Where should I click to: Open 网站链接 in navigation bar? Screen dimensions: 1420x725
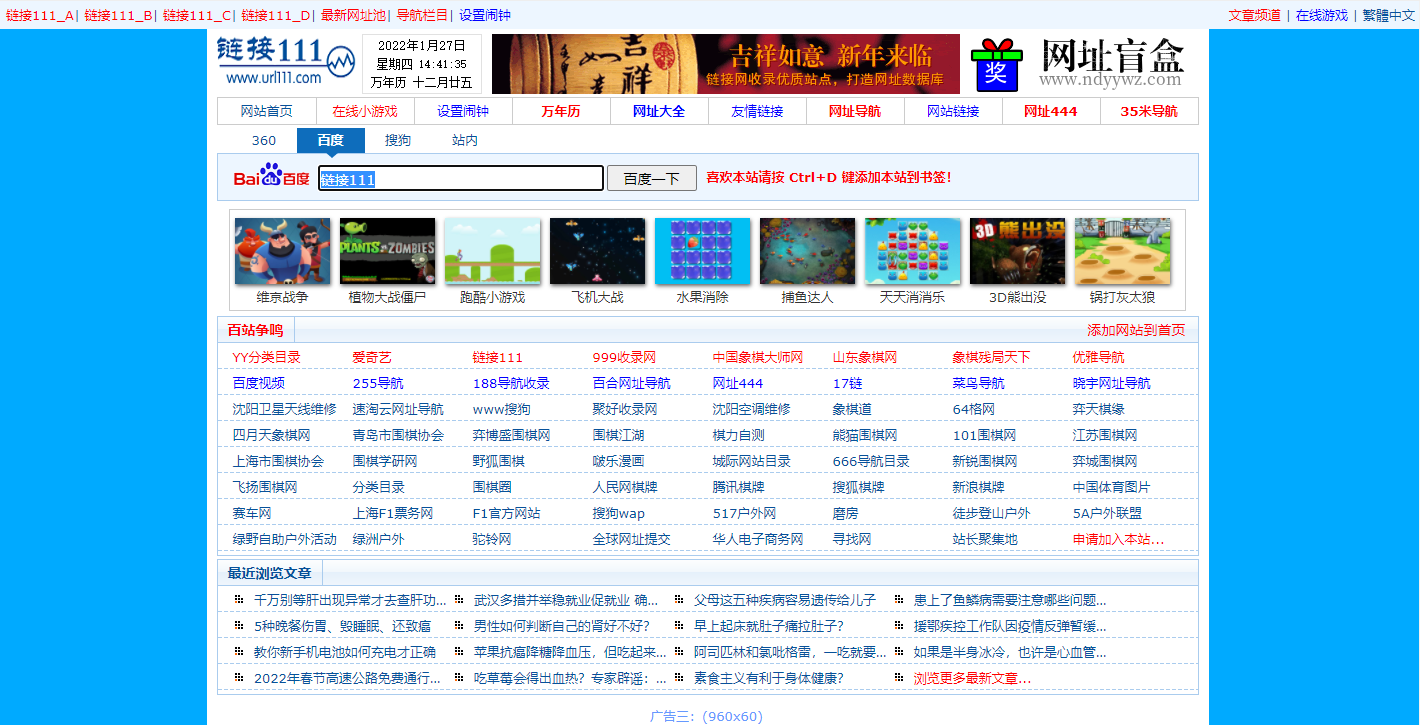tap(953, 111)
